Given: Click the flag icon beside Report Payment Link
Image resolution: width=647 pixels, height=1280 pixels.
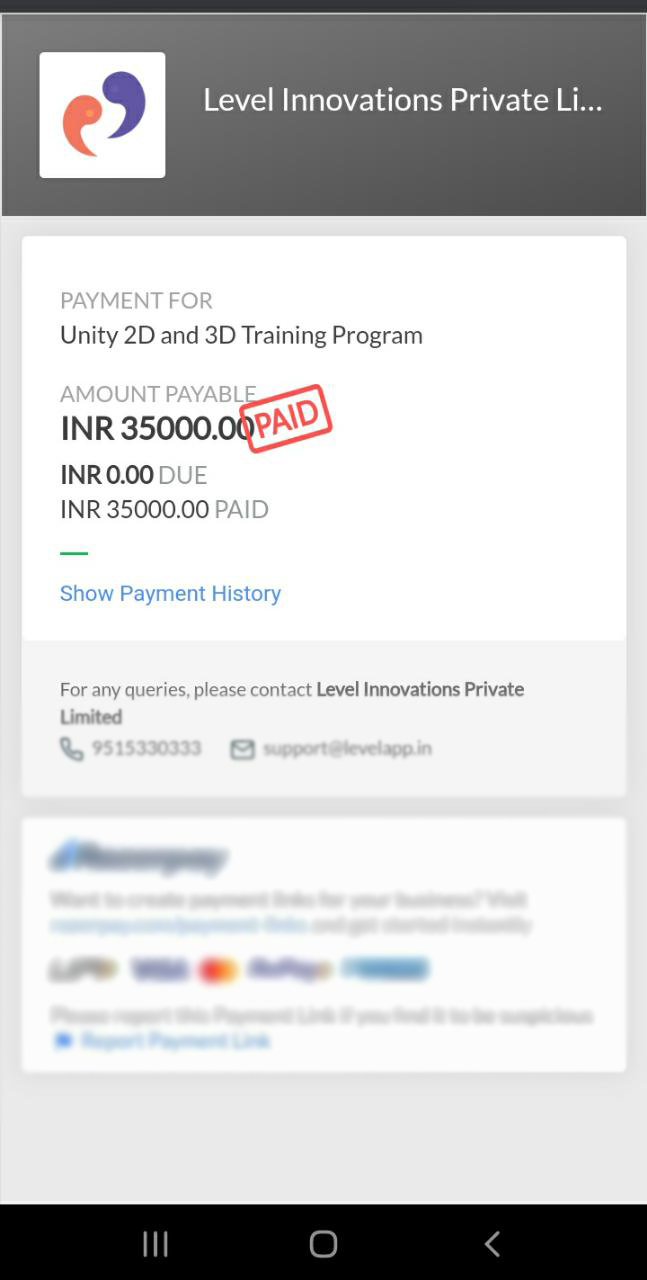Looking at the screenshot, I should coord(64,1041).
